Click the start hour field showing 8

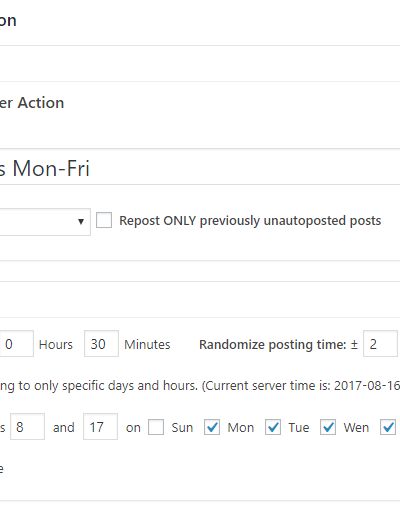(x=27, y=427)
